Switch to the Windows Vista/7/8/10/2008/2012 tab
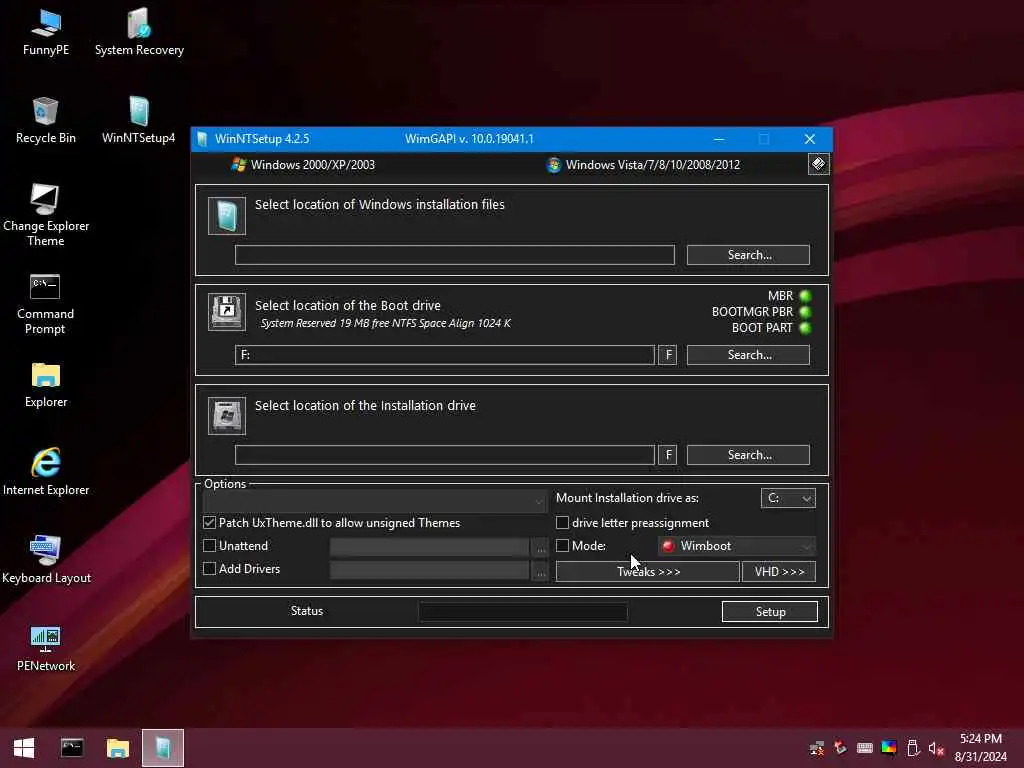The image size is (1024, 768). pos(643,165)
